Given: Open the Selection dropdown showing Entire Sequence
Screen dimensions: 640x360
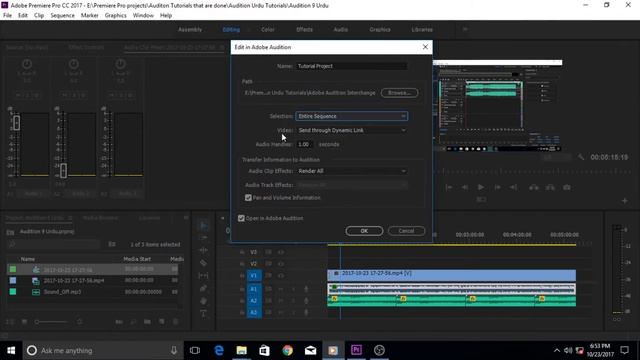Looking at the screenshot, I should 351,116.
